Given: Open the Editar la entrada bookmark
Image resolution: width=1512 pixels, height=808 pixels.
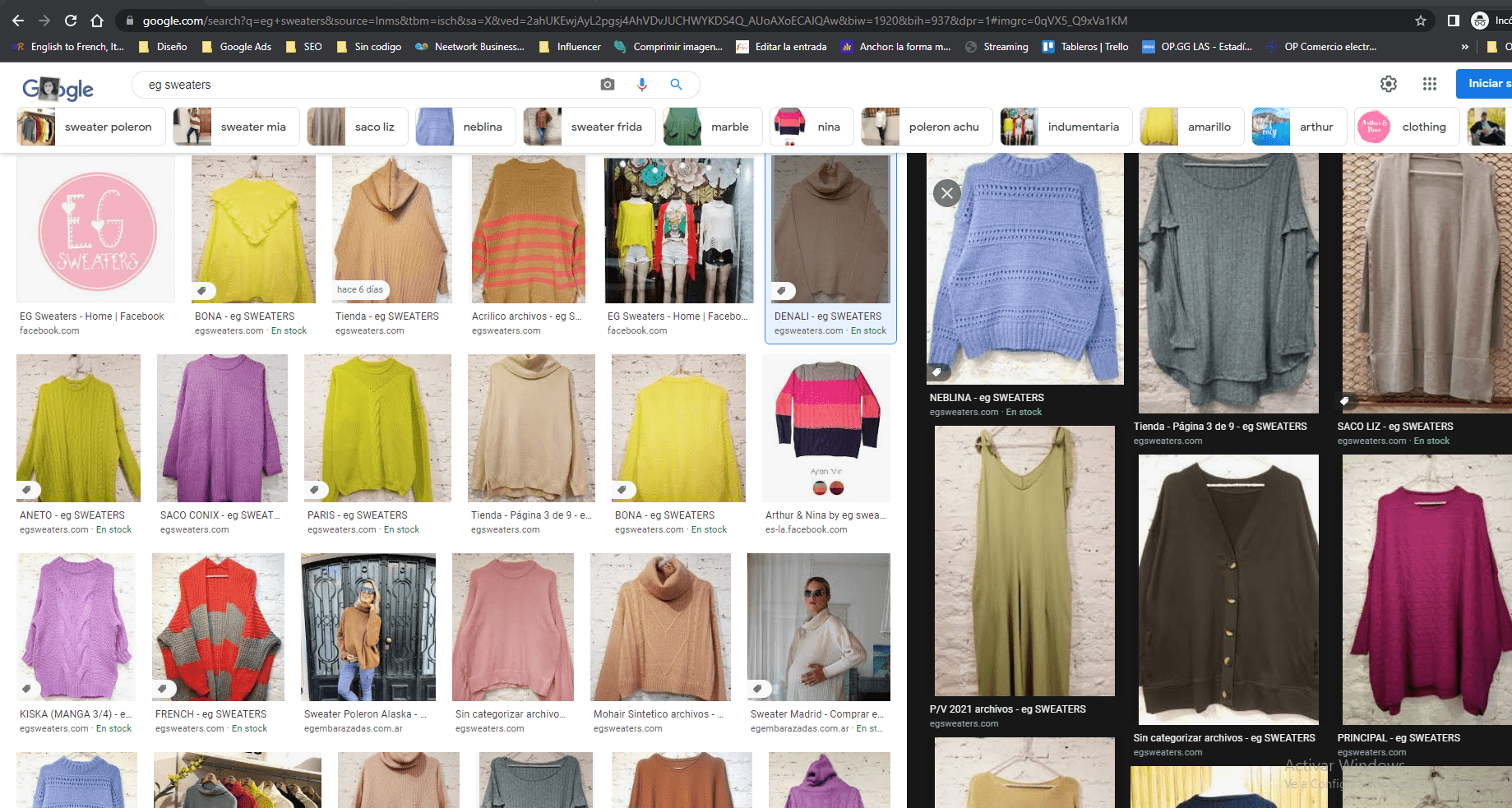Looking at the screenshot, I should [x=782, y=47].
